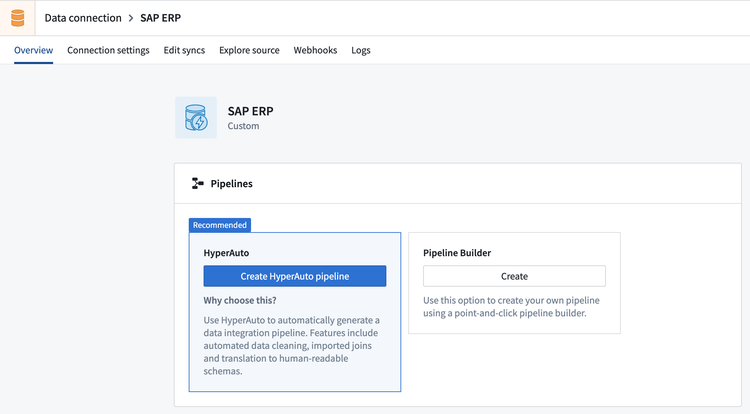Click the SAP ERP source lightning database icon
This screenshot has height=414, width=750.
pyautogui.click(x=196, y=118)
